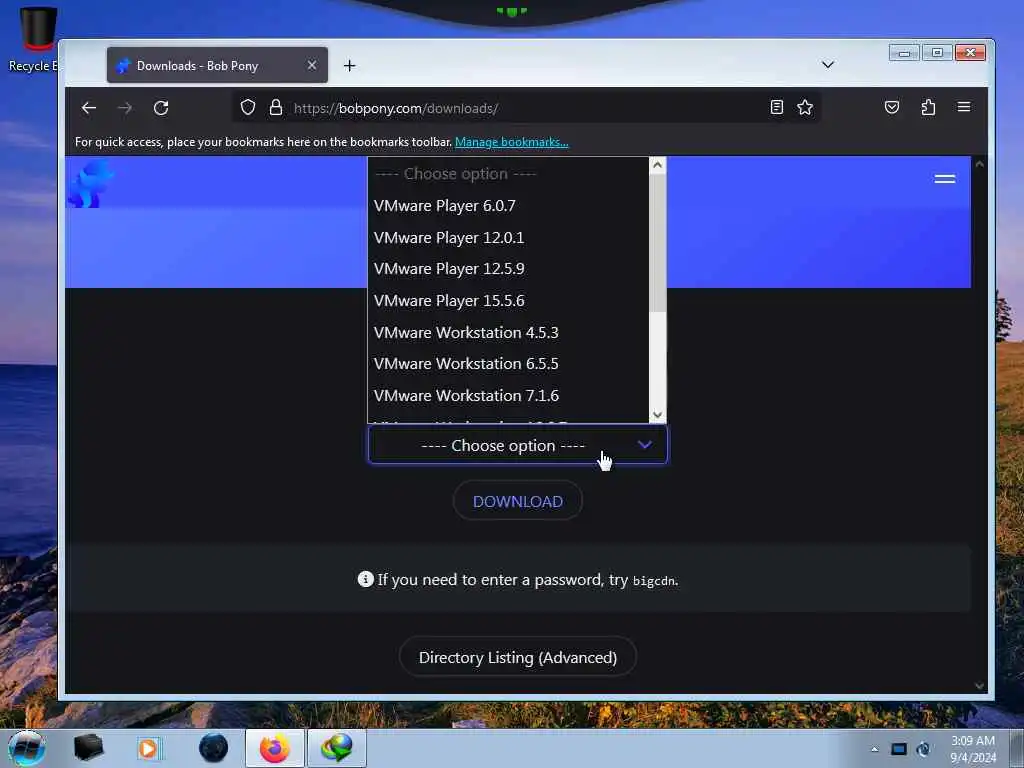Launch the media player from taskbar
Screen dimensions: 1024x768
click(148, 748)
